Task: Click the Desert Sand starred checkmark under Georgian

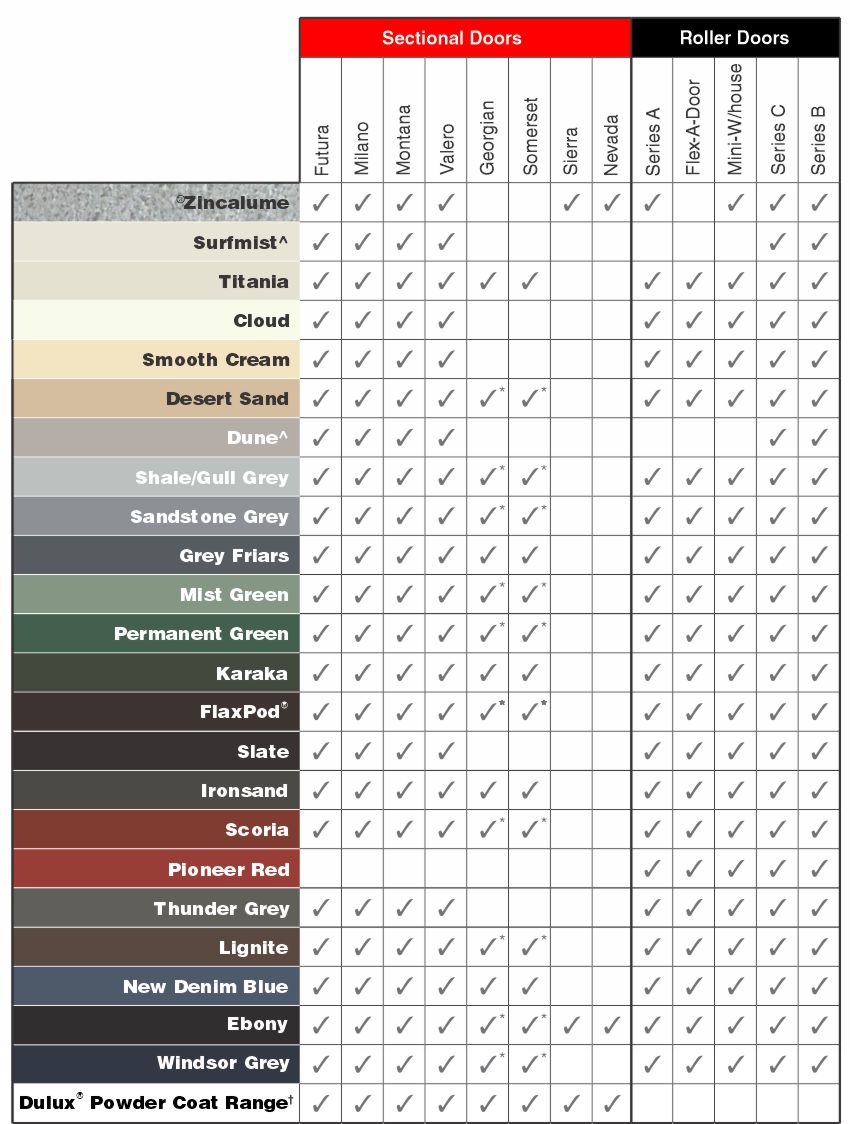Action: (490, 397)
